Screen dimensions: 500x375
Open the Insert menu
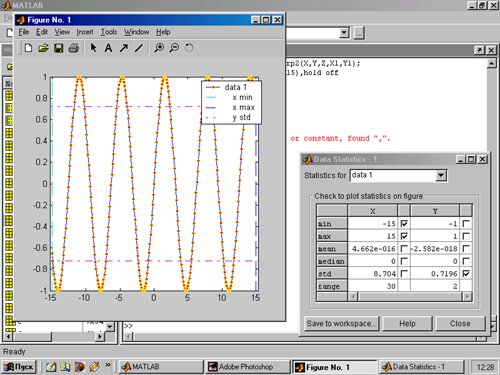pos(85,32)
